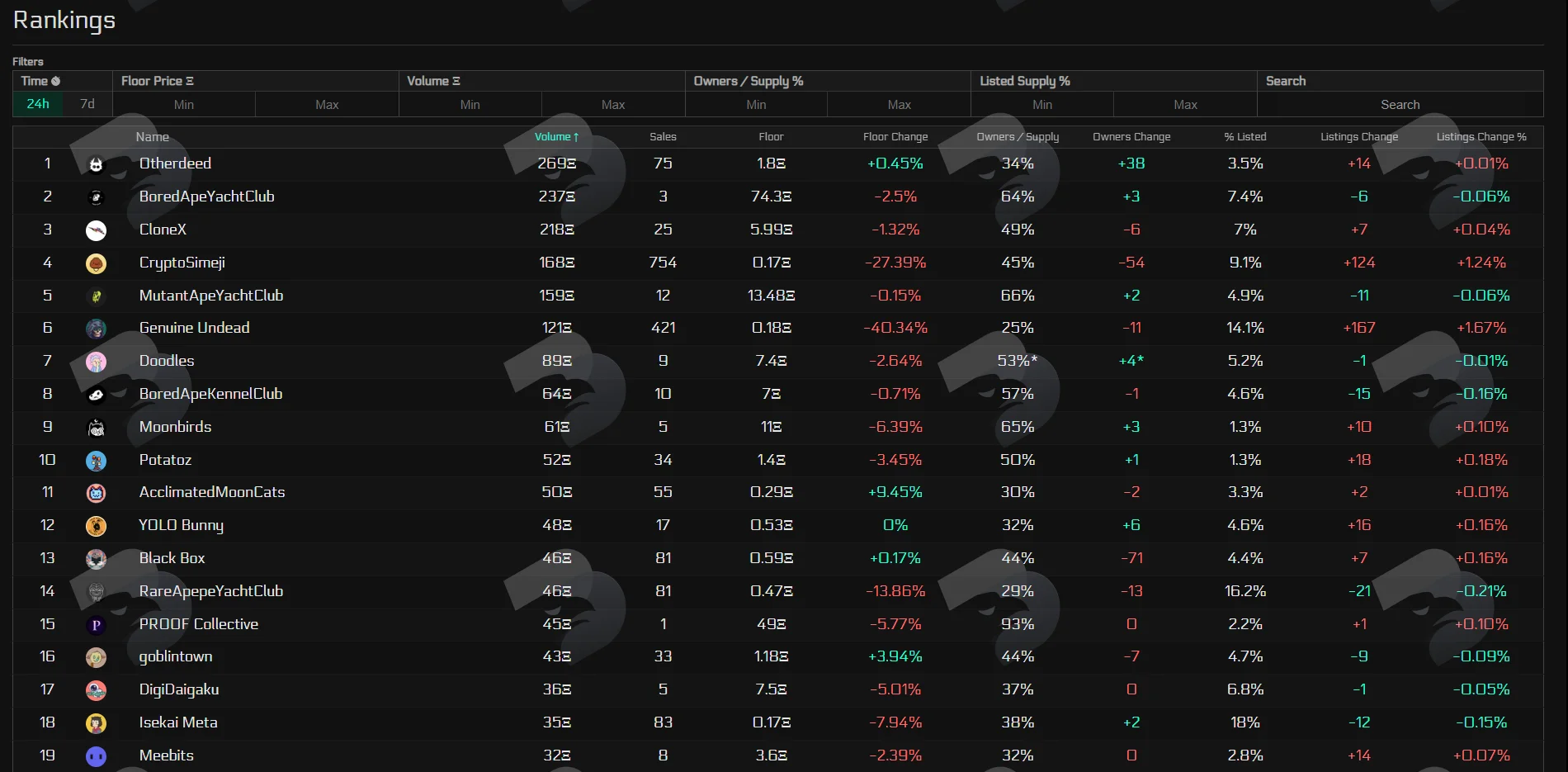
Task: Click the Volume Min filter input
Action: [x=470, y=105]
